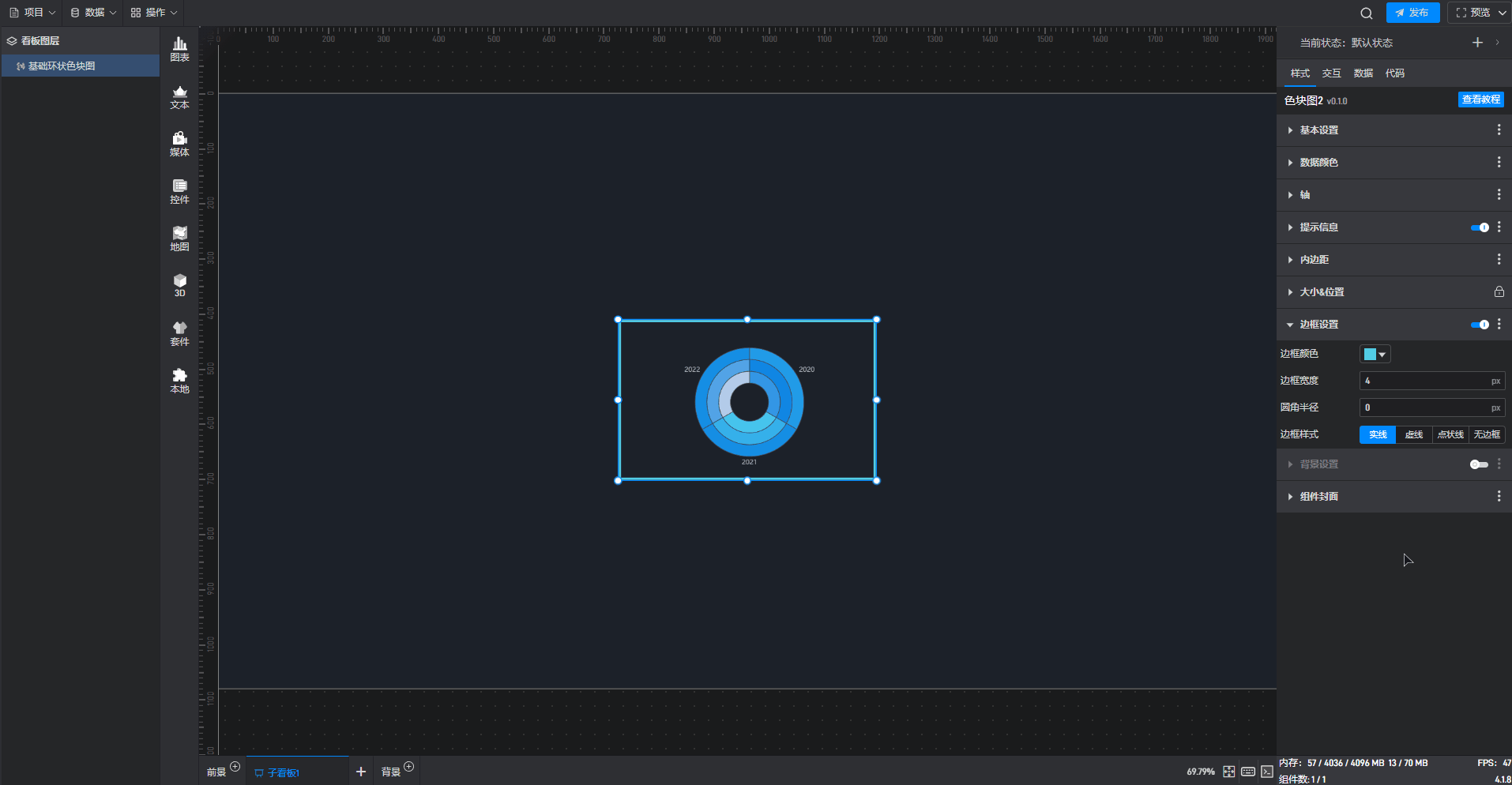Open the 图表 chart components panel

click(x=179, y=49)
